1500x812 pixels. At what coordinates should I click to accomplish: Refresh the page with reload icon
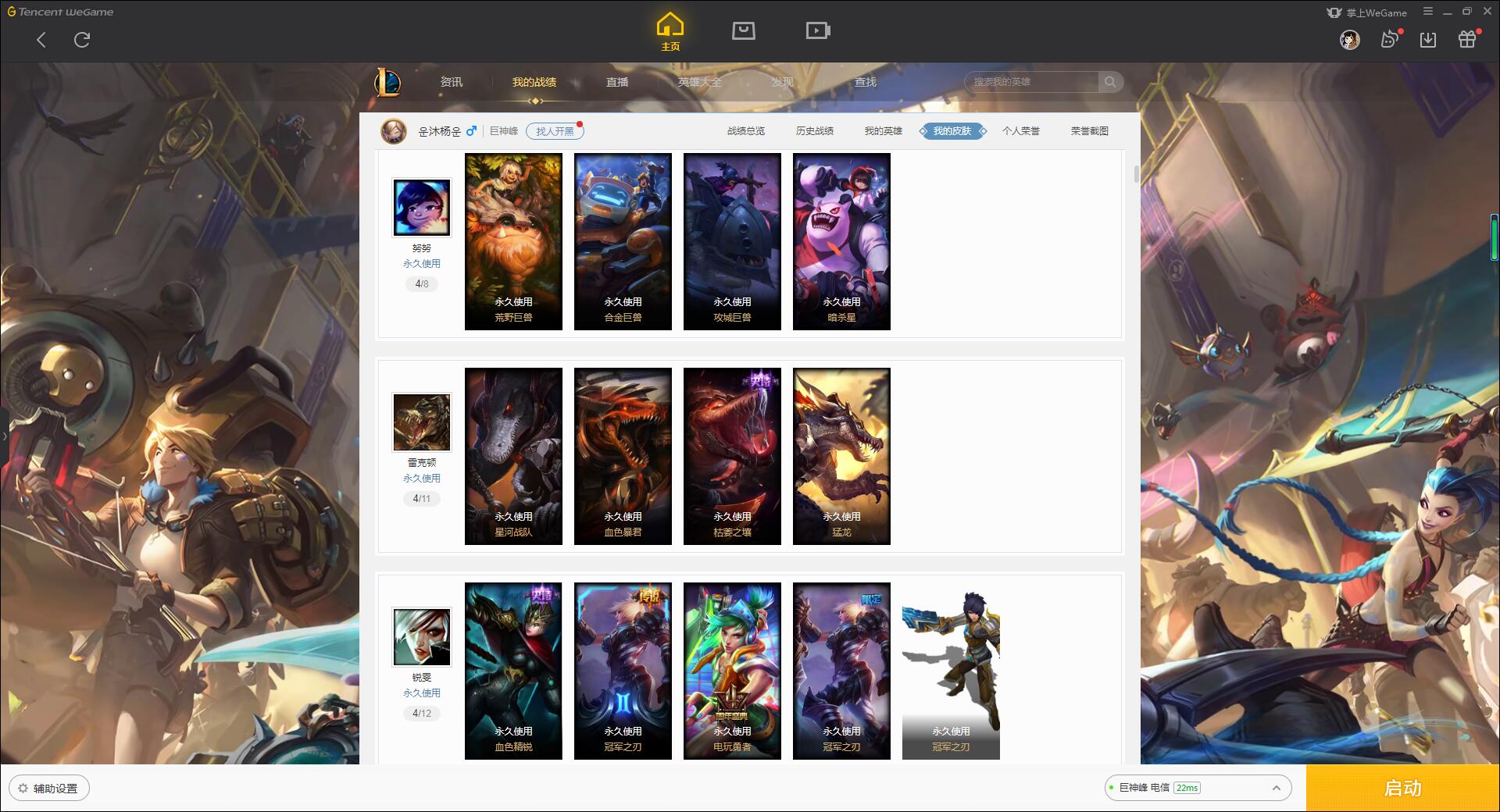pyautogui.click(x=82, y=40)
